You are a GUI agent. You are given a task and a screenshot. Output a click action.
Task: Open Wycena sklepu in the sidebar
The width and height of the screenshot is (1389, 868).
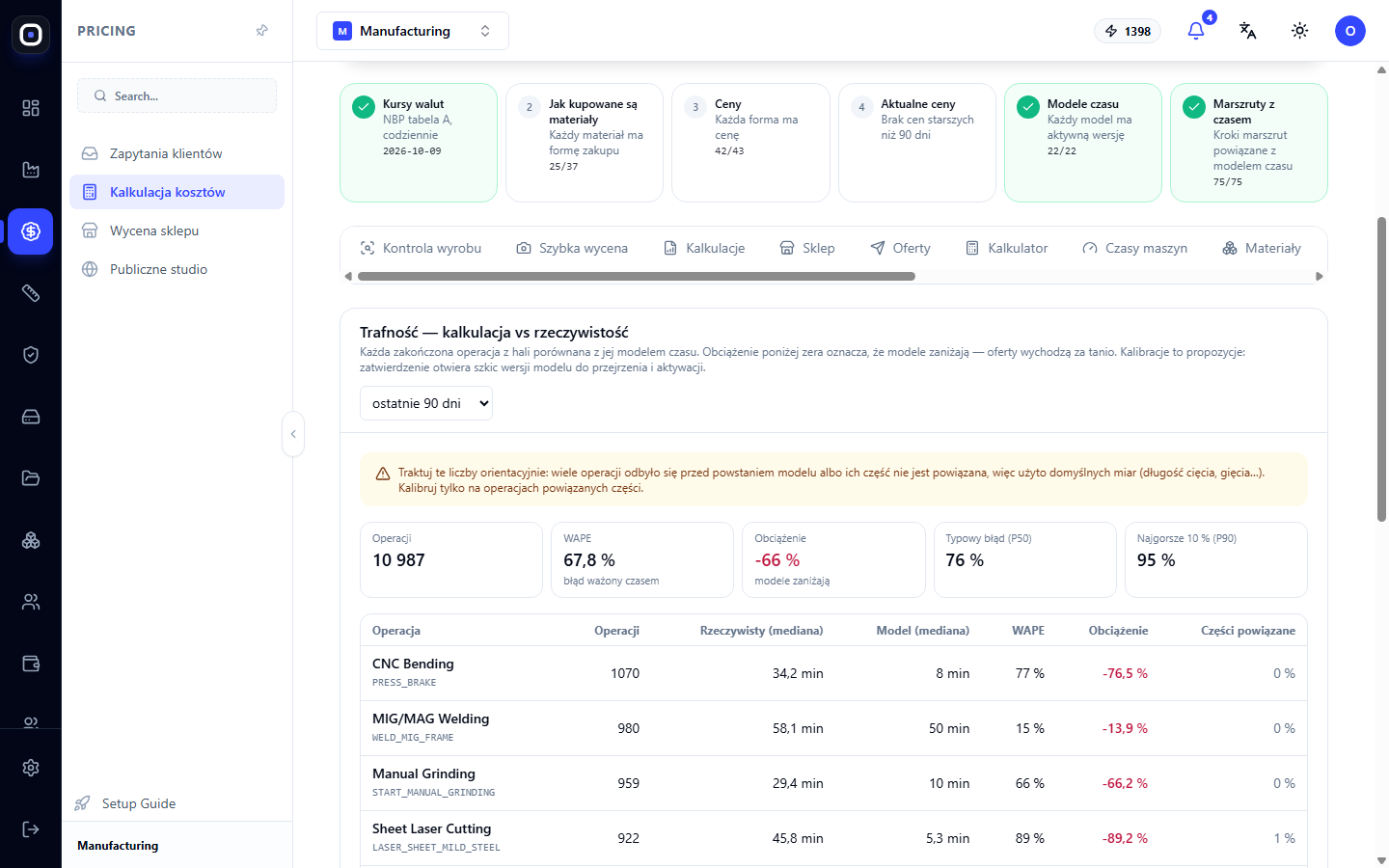click(177, 231)
